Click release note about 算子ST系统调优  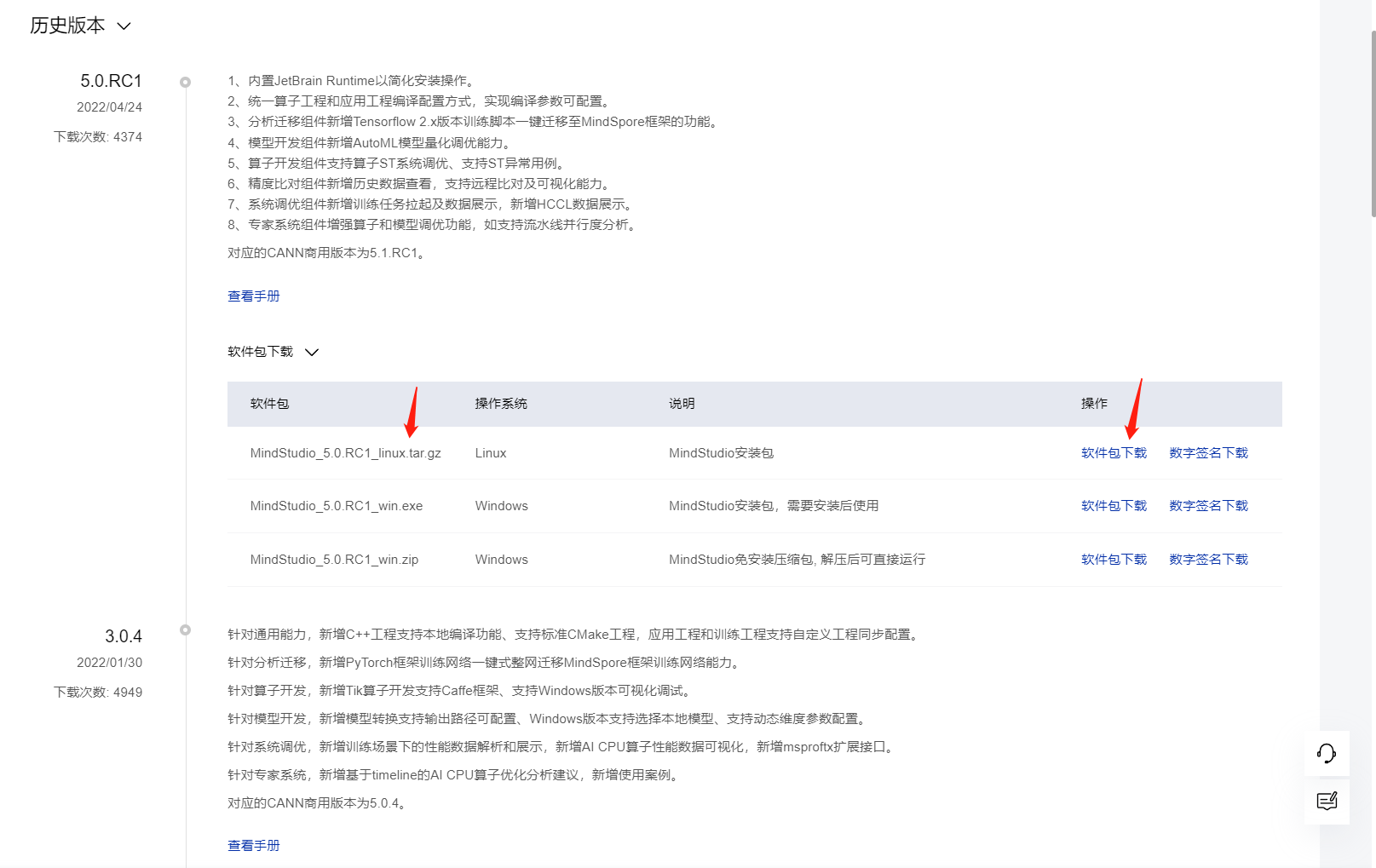(x=398, y=164)
